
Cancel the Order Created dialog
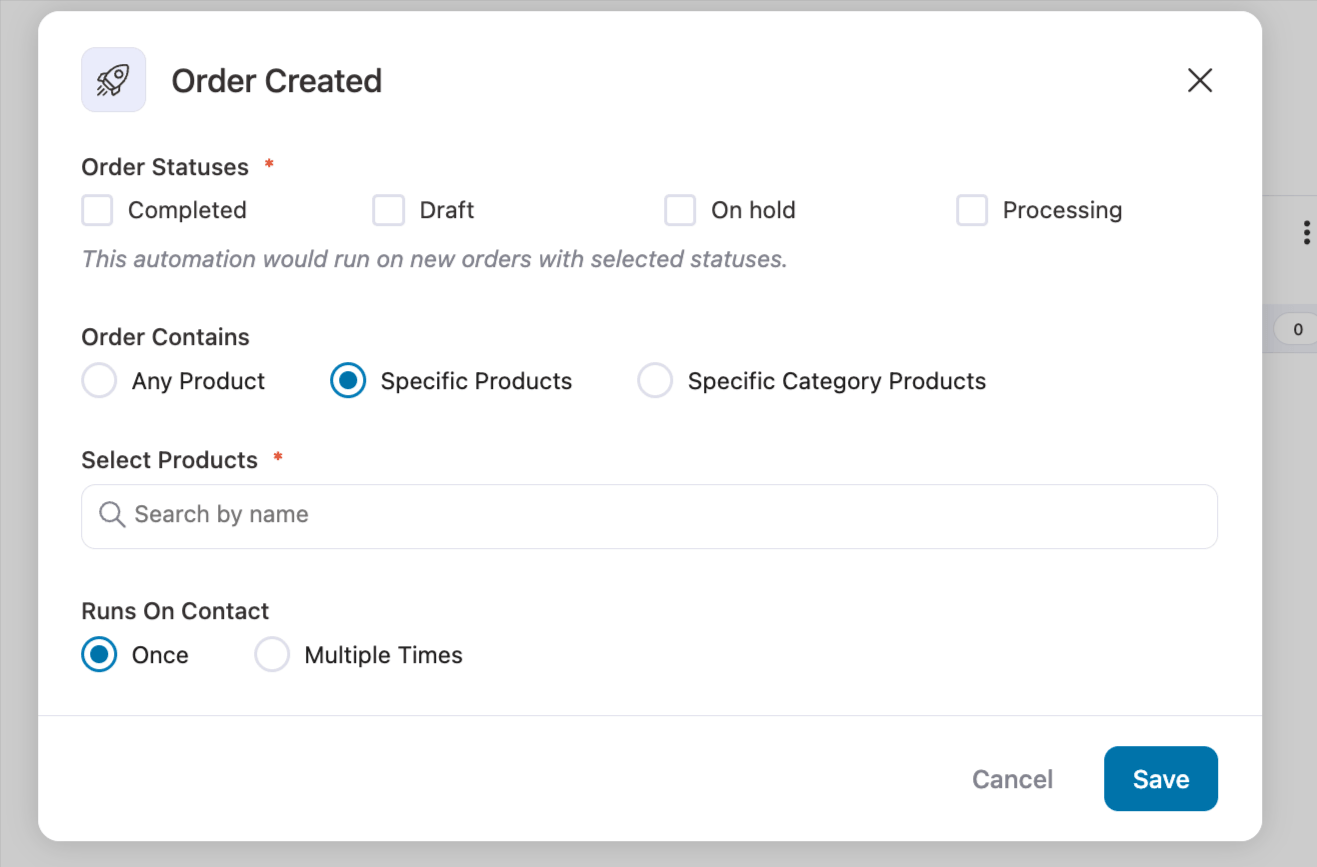coord(1012,779)
